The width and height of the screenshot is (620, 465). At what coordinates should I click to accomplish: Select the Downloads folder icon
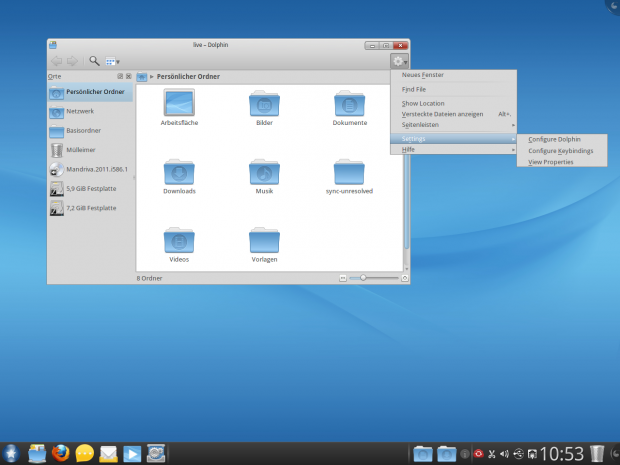pyautogui.click(x=179, y=172)
